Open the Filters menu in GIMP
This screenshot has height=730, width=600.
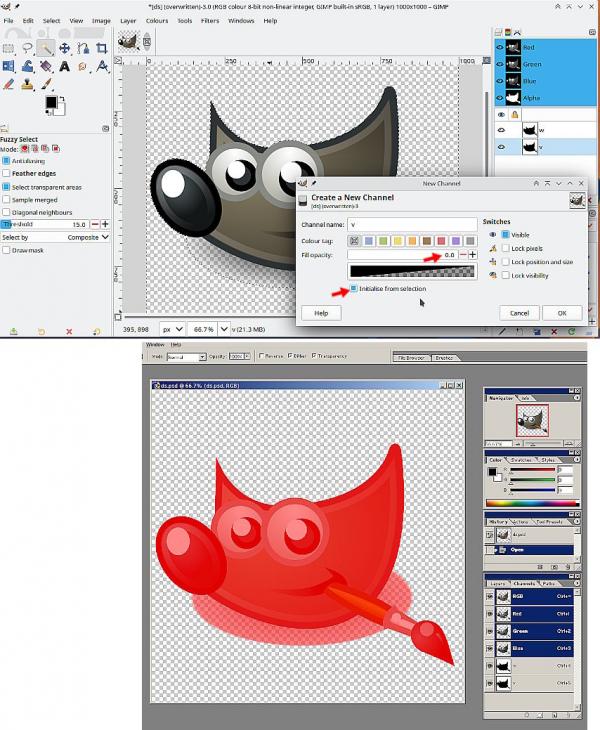(210, 20)
